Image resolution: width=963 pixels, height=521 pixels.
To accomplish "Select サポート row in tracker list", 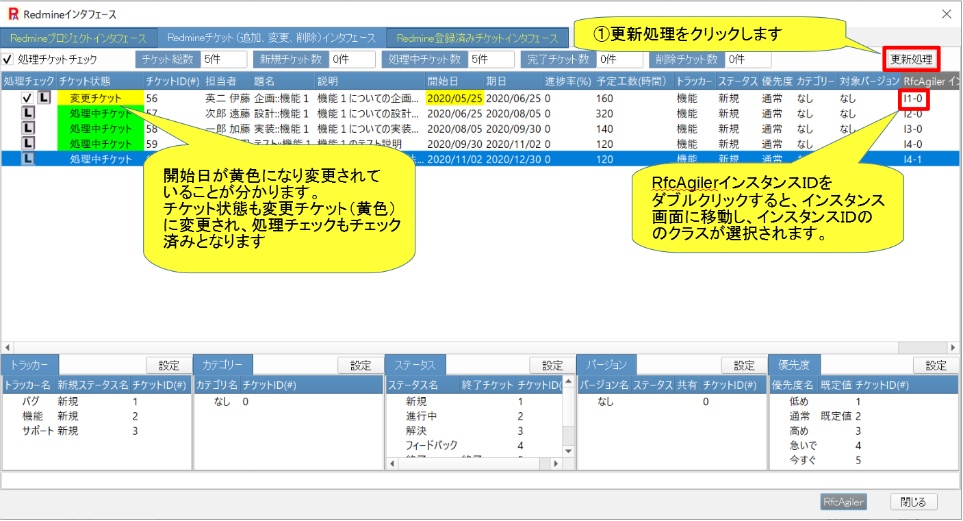I will (x=96, y=431).
